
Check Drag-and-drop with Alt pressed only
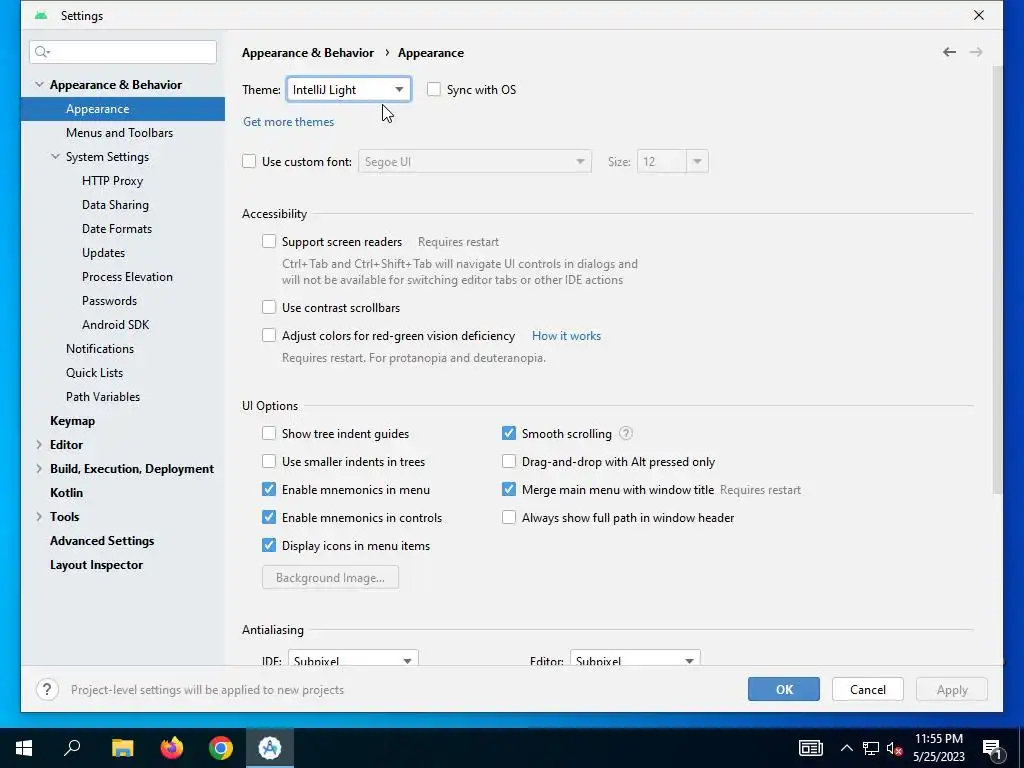click(509, 462)
